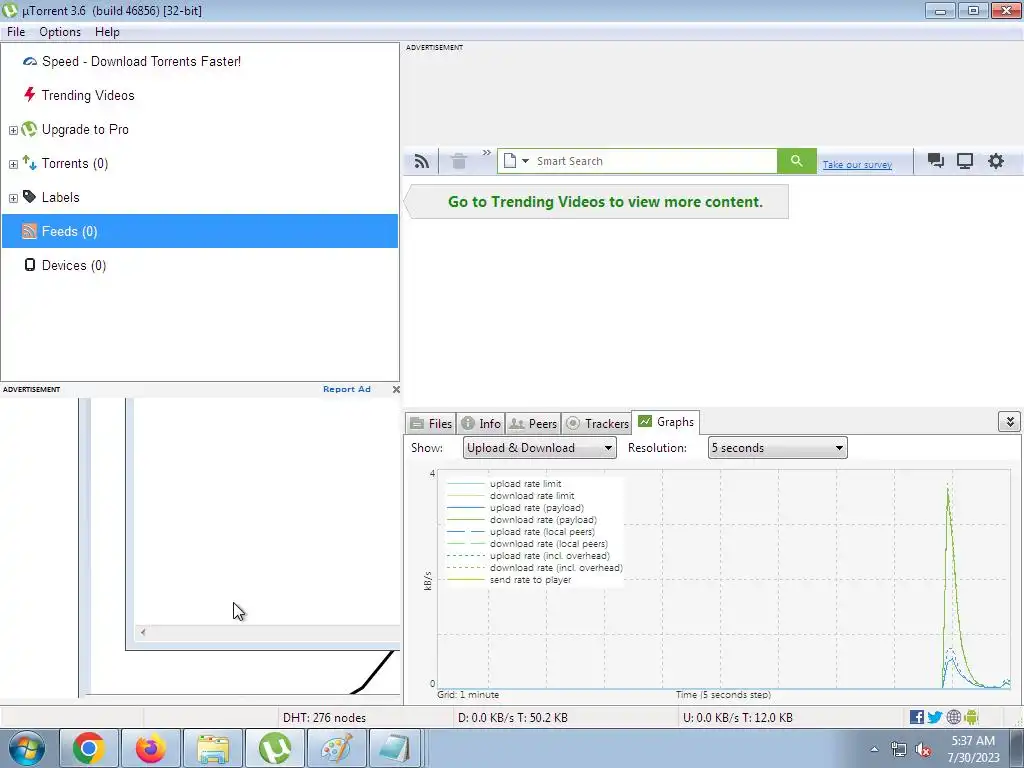The image size is (1024, 768).
Task: Select the Graphs tab
Action: [x=665, y=422]
